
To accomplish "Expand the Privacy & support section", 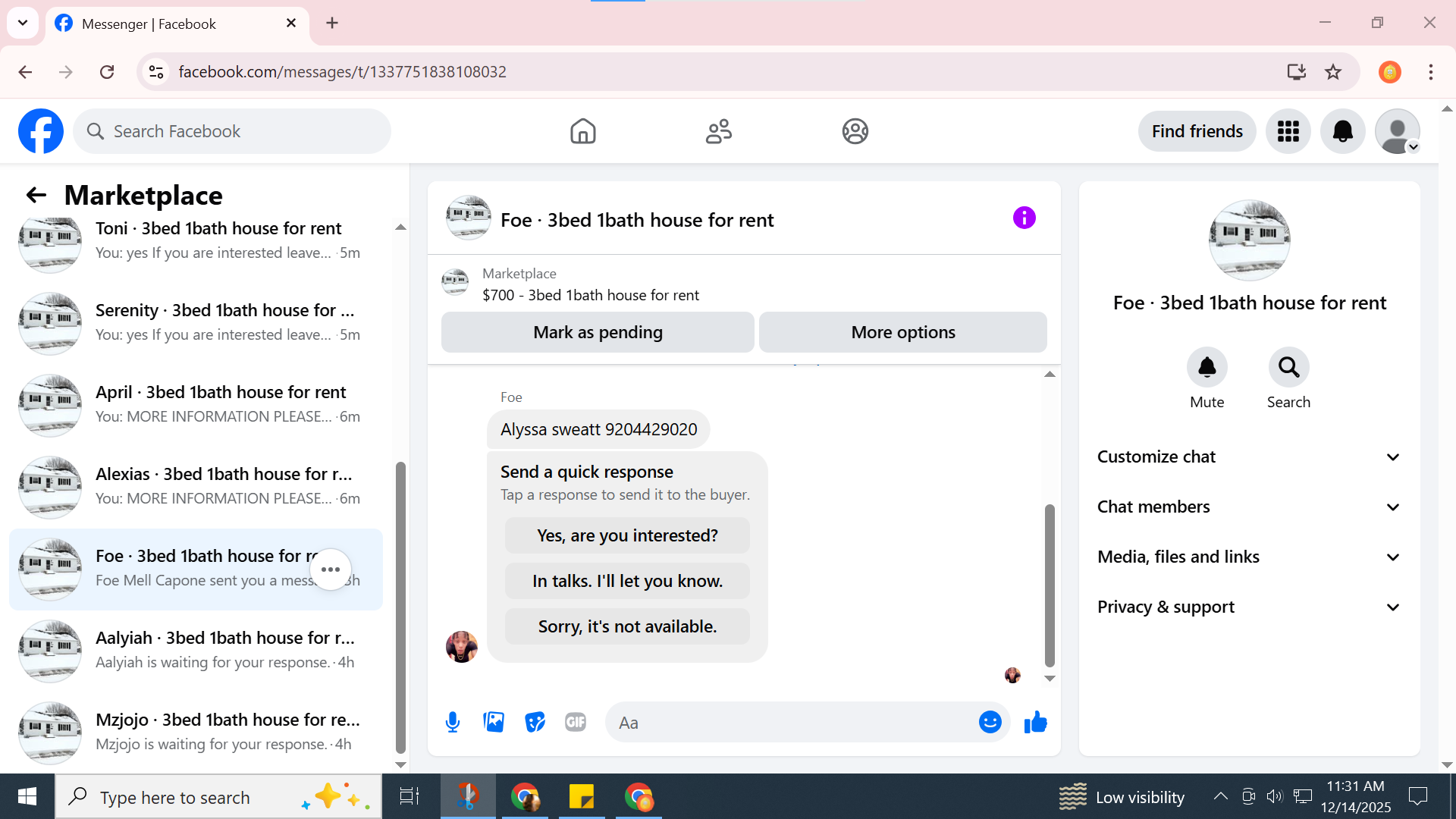I will coord(1249,607).
